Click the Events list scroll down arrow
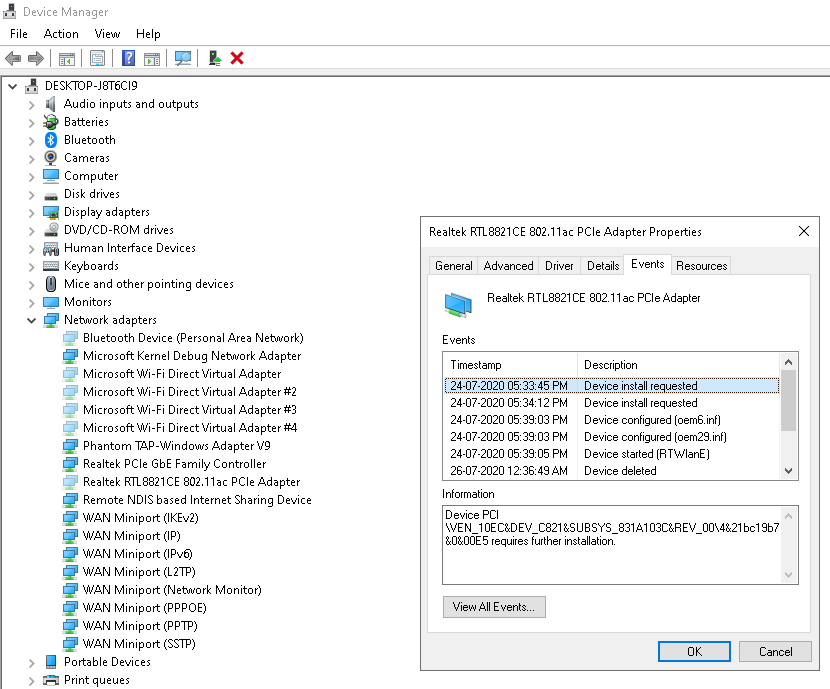Screen dimensions: 830x689 [788, 470]
